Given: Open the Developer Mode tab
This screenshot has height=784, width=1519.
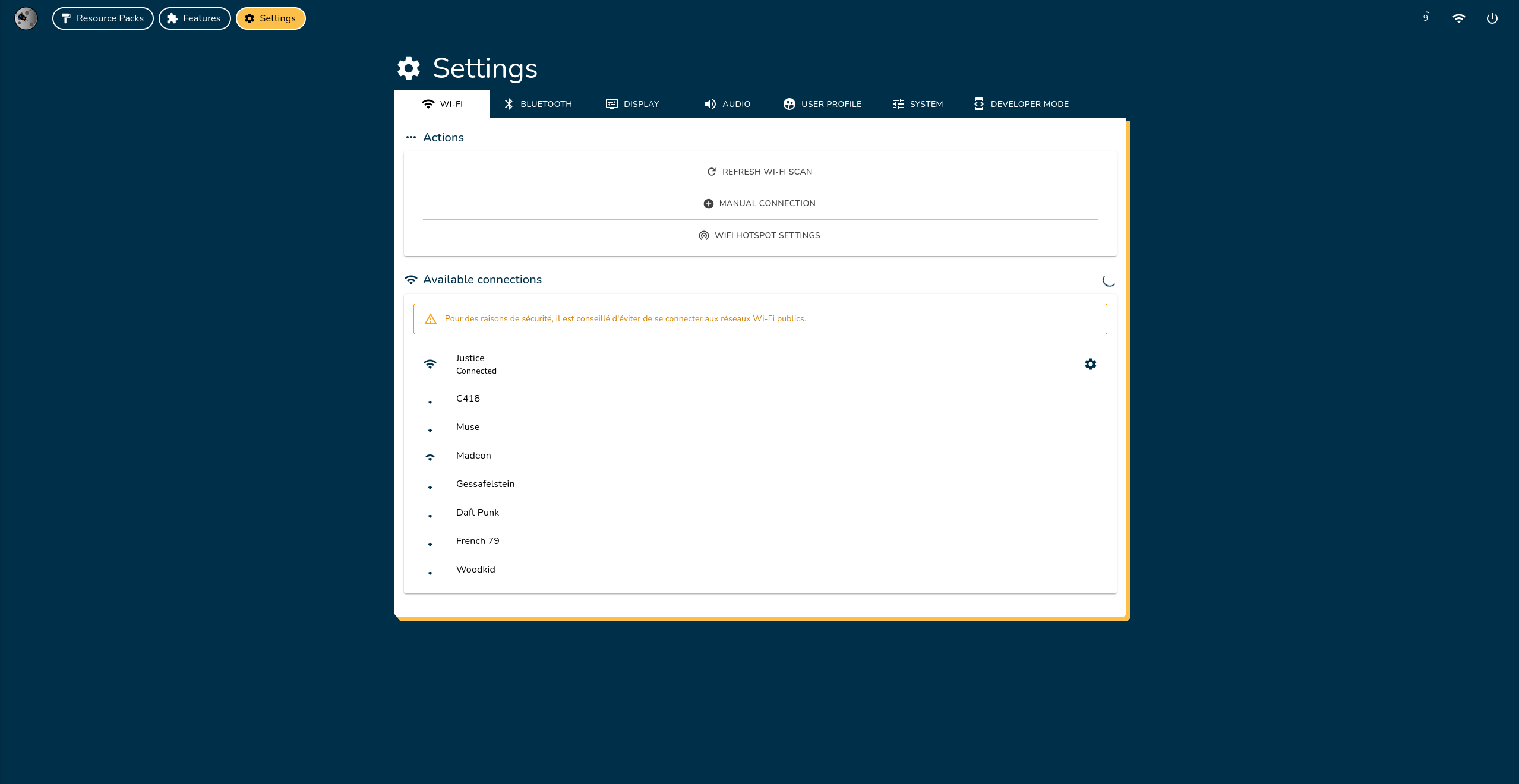Looking at the screenshot, I should (x=1021, y=104).
